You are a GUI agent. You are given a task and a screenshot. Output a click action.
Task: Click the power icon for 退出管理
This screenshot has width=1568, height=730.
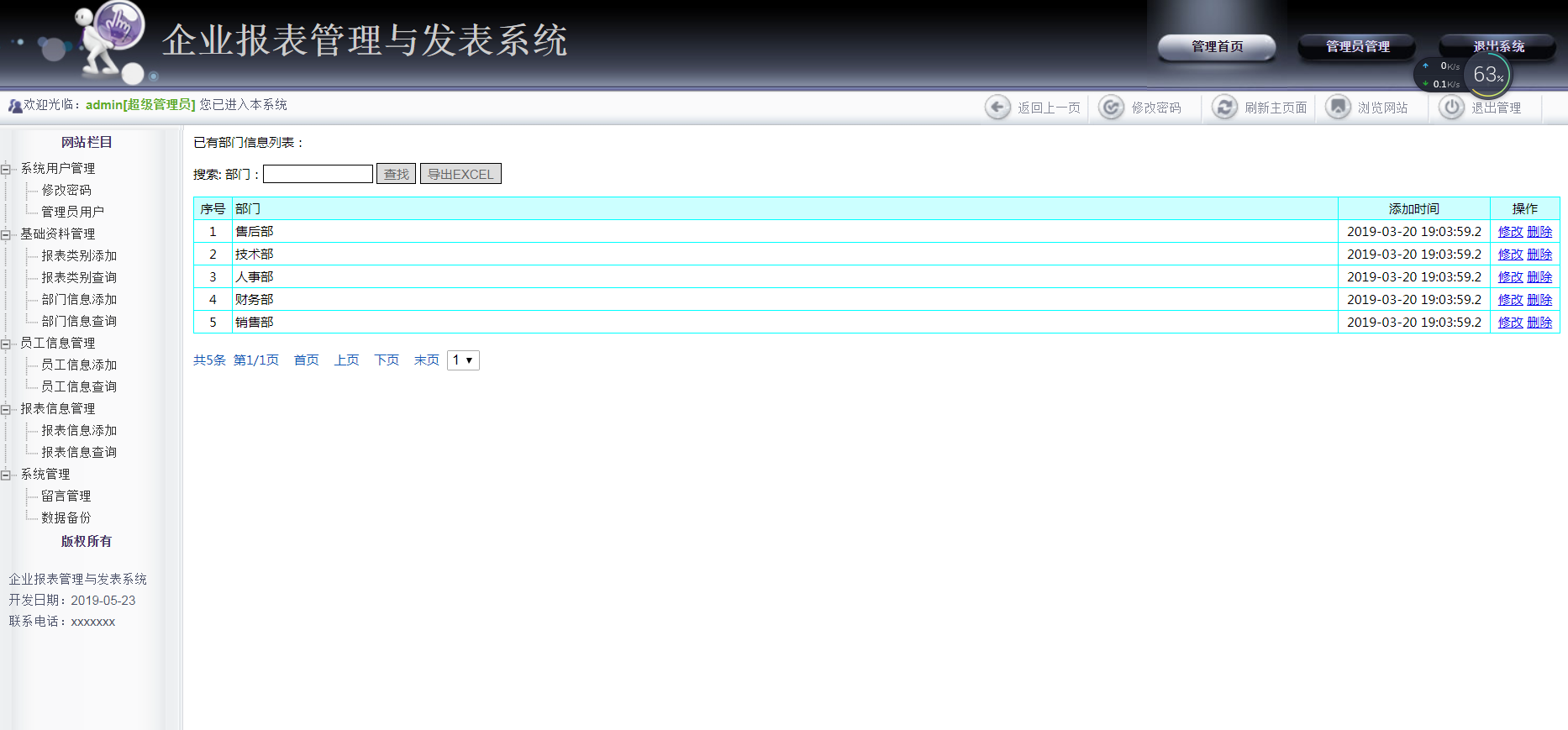(x=1451, y=108)
